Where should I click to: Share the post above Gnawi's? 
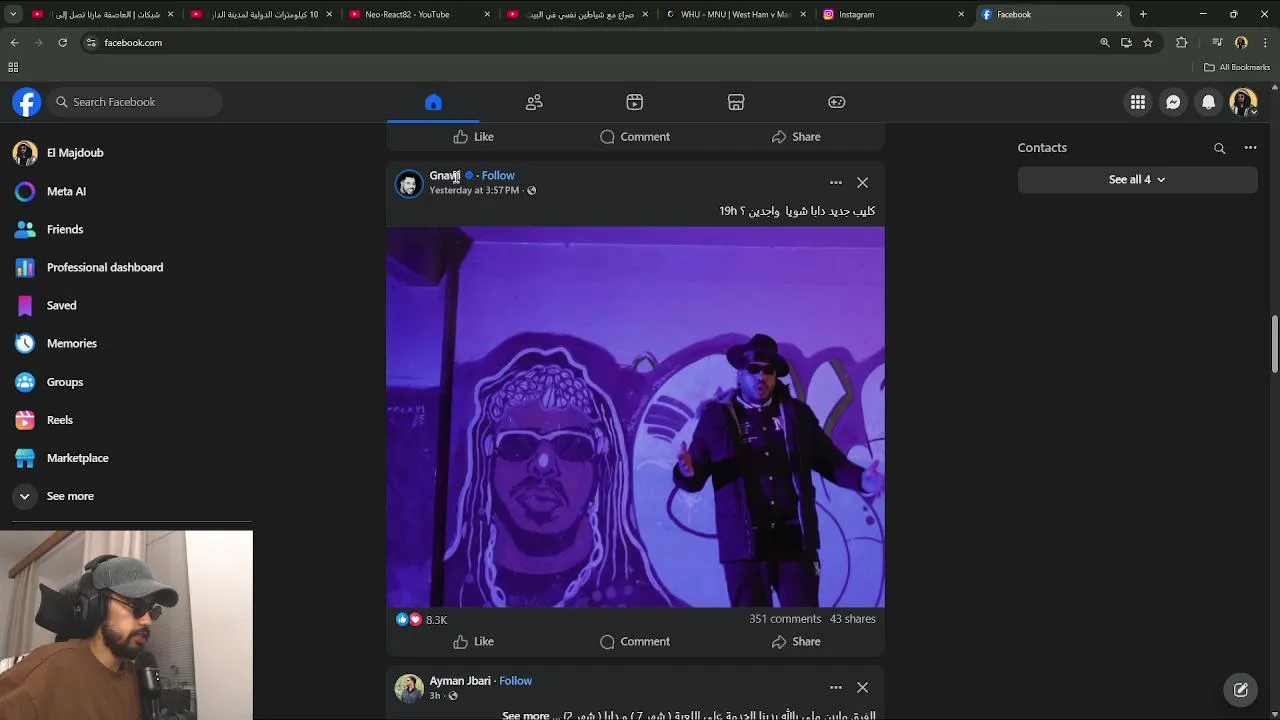pyautogui.click(x=796, y=137)
